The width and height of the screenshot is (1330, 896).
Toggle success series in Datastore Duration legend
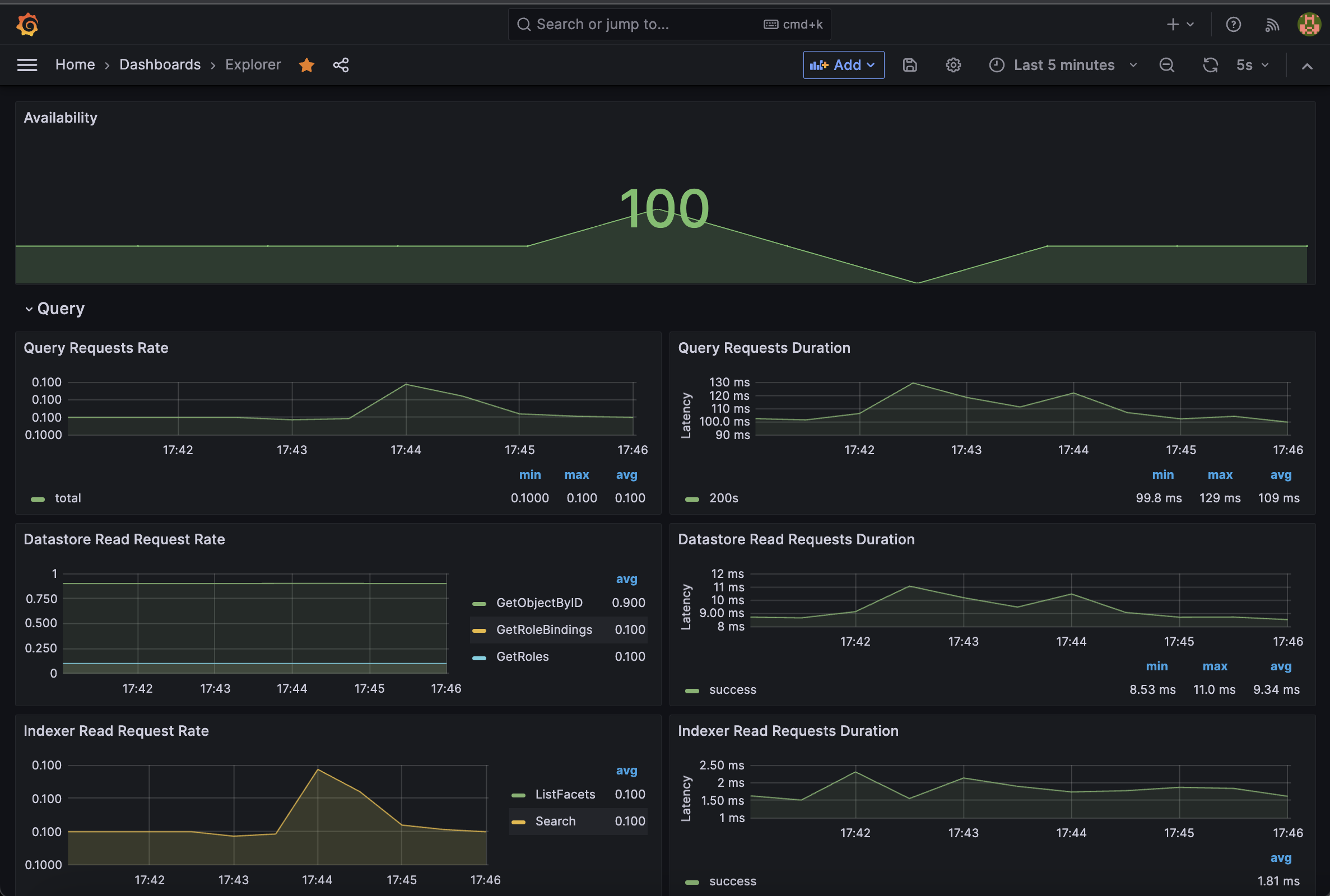tap(732, 690)
